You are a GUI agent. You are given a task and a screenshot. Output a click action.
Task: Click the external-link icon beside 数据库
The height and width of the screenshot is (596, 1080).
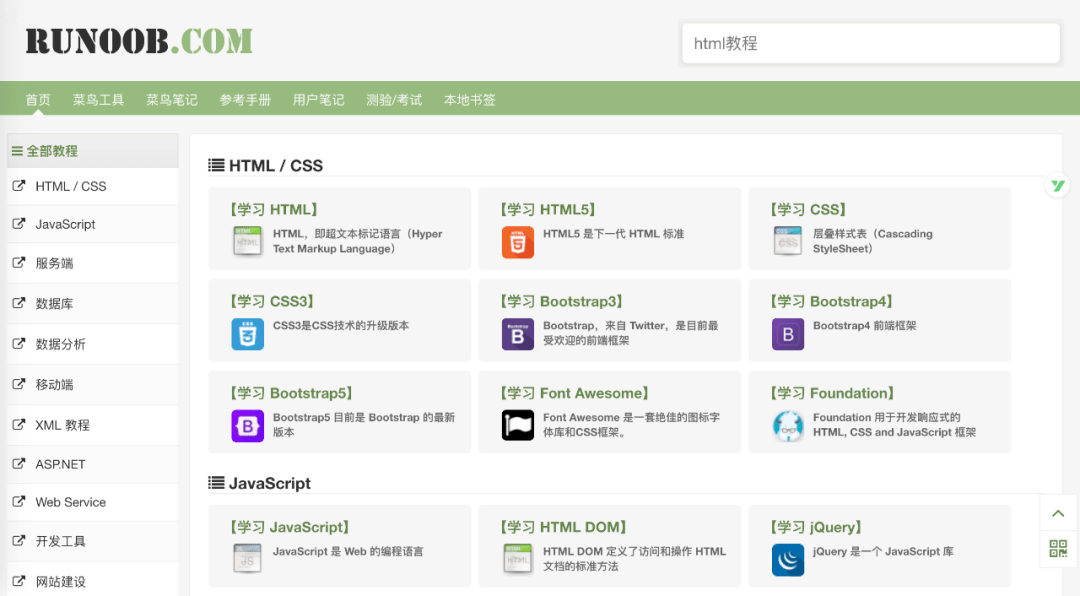pos(19,303)
